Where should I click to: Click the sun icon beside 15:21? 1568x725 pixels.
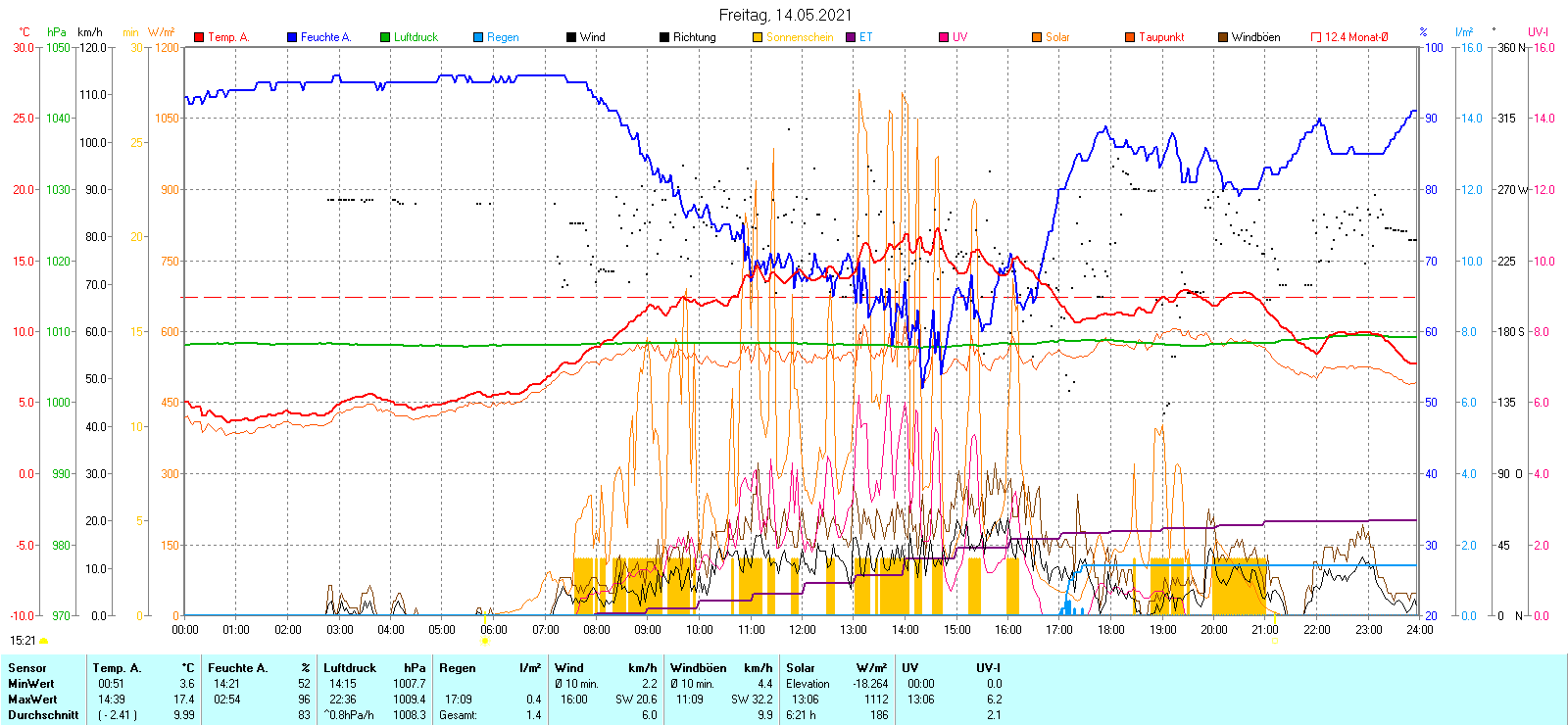tap(43, 641)
